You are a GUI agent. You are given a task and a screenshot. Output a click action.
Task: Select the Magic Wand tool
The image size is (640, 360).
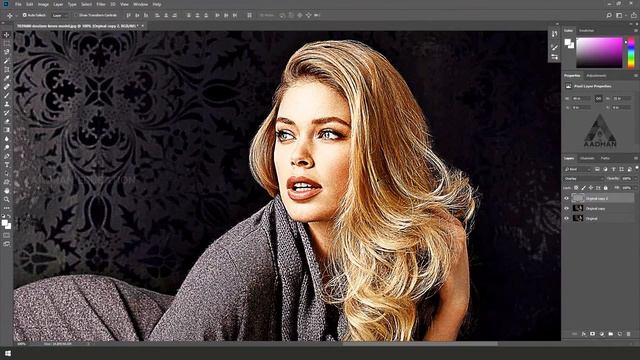[7, 61]
